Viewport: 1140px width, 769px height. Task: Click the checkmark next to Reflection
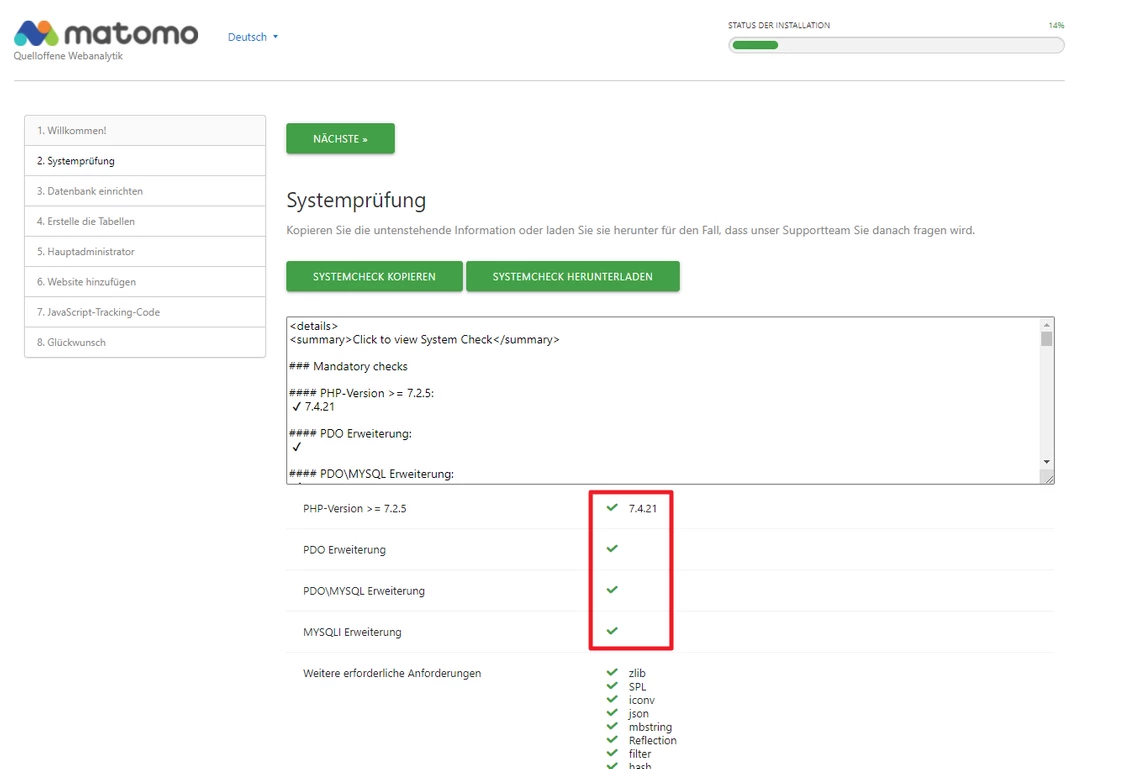pos(612,740)
